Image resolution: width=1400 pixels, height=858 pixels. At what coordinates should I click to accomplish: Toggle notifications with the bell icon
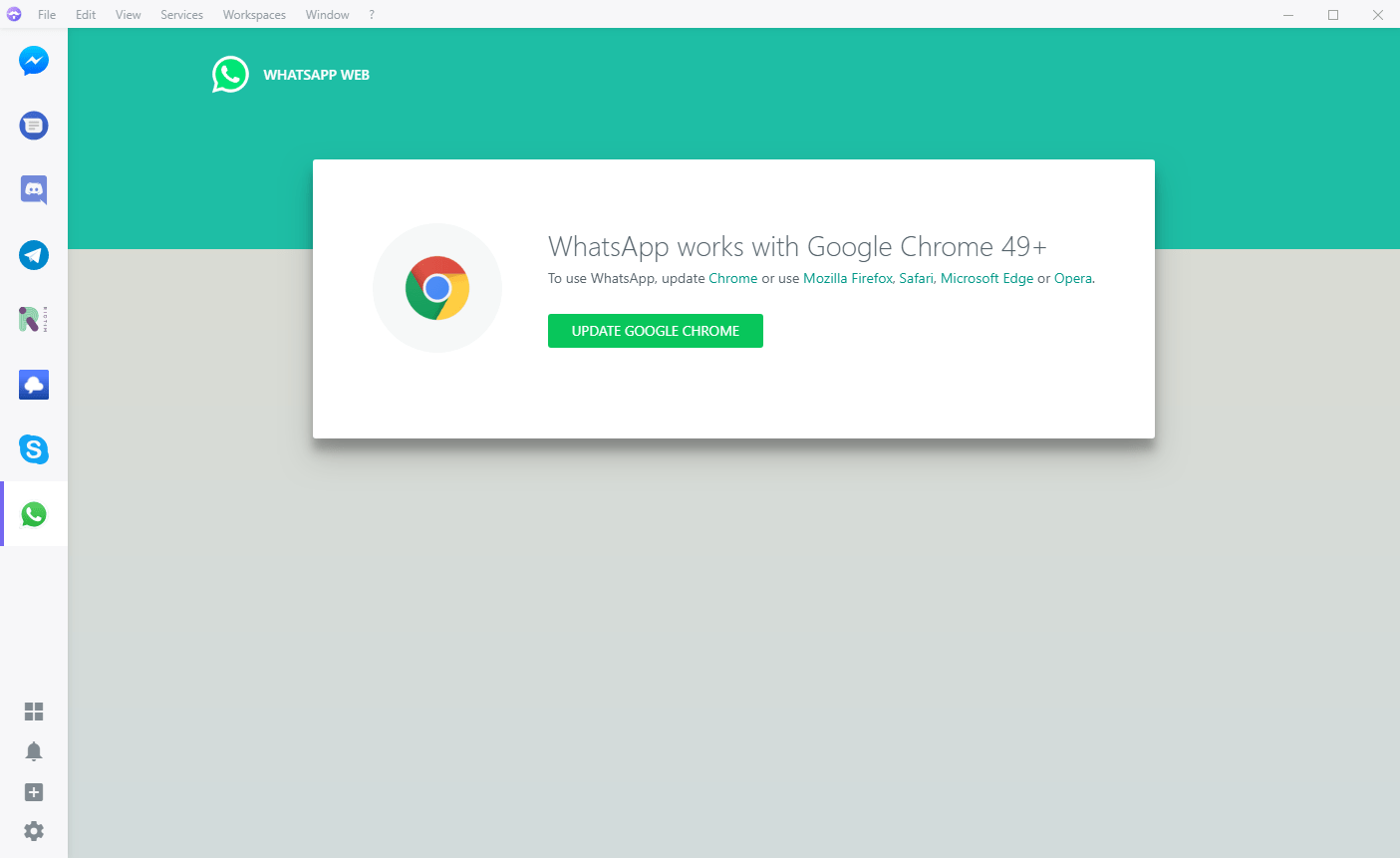pos(34,751)
